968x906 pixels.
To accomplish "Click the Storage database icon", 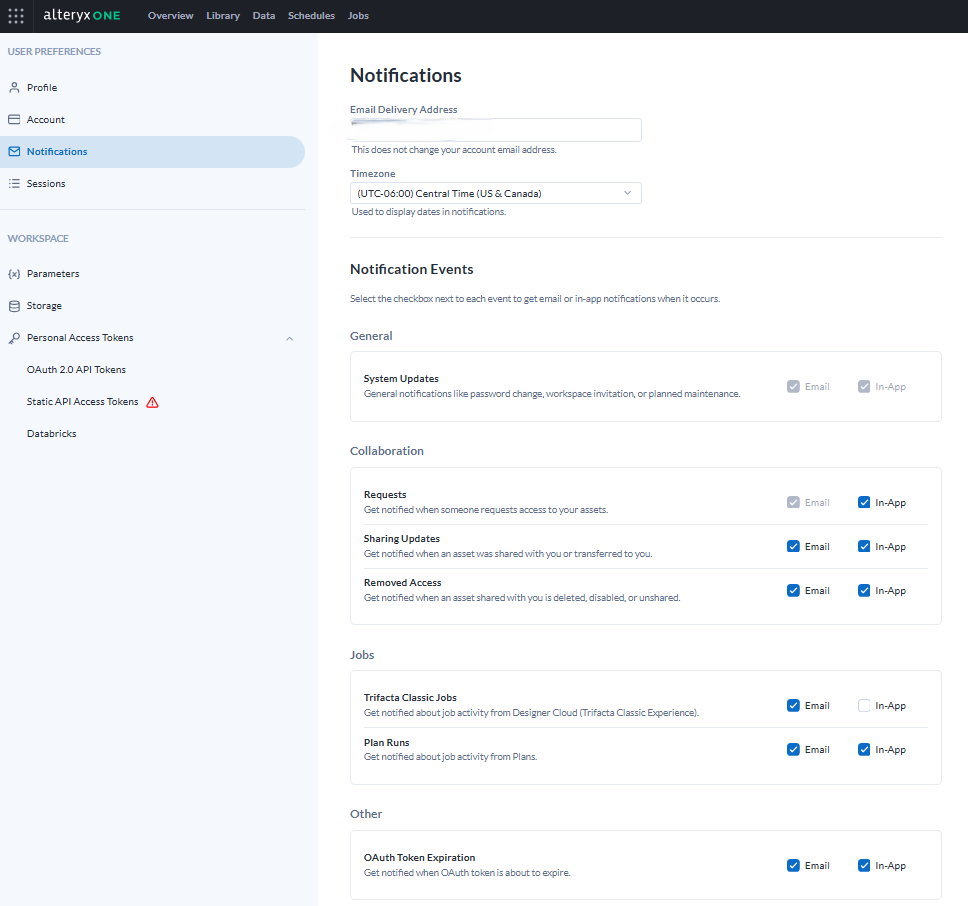I will 14,306.
